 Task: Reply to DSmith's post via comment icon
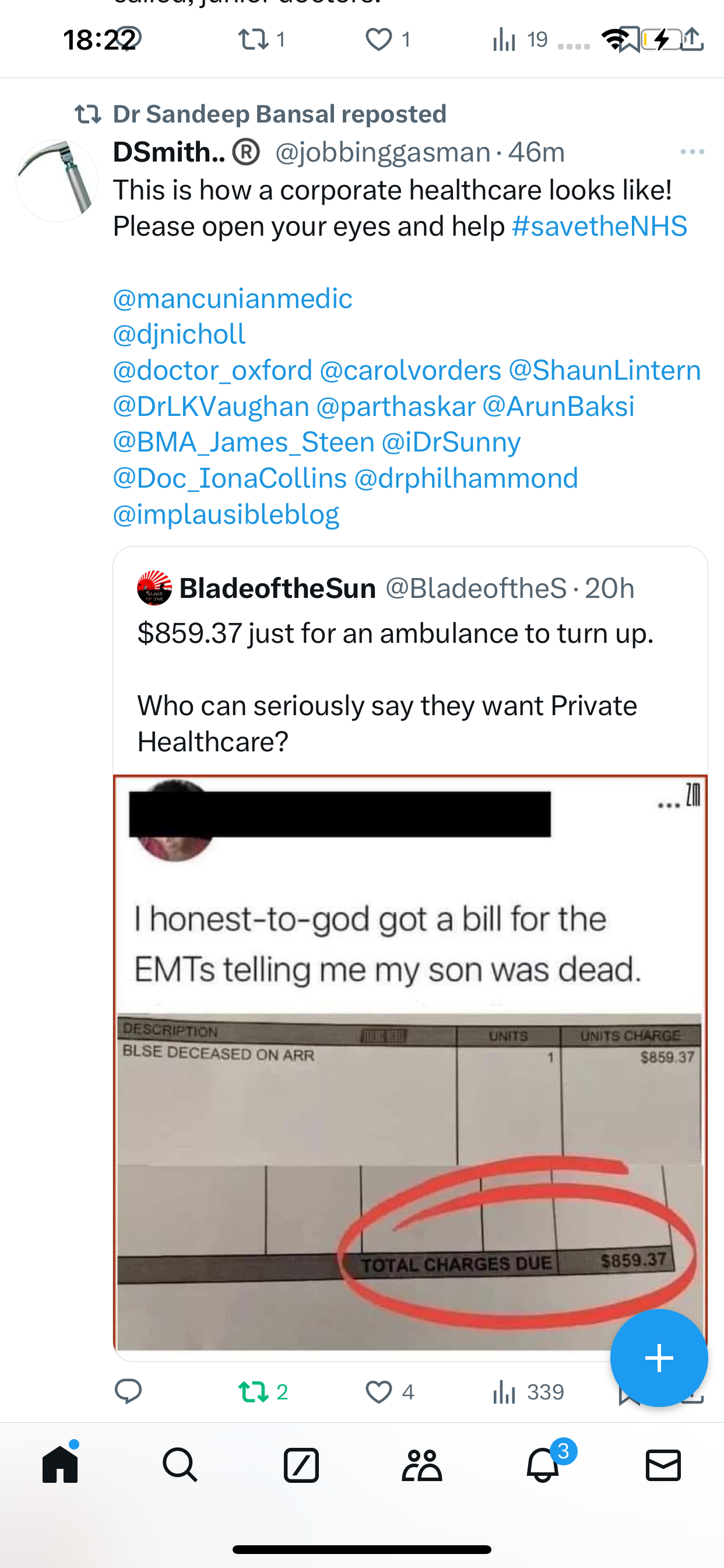tap(128, 1391)
